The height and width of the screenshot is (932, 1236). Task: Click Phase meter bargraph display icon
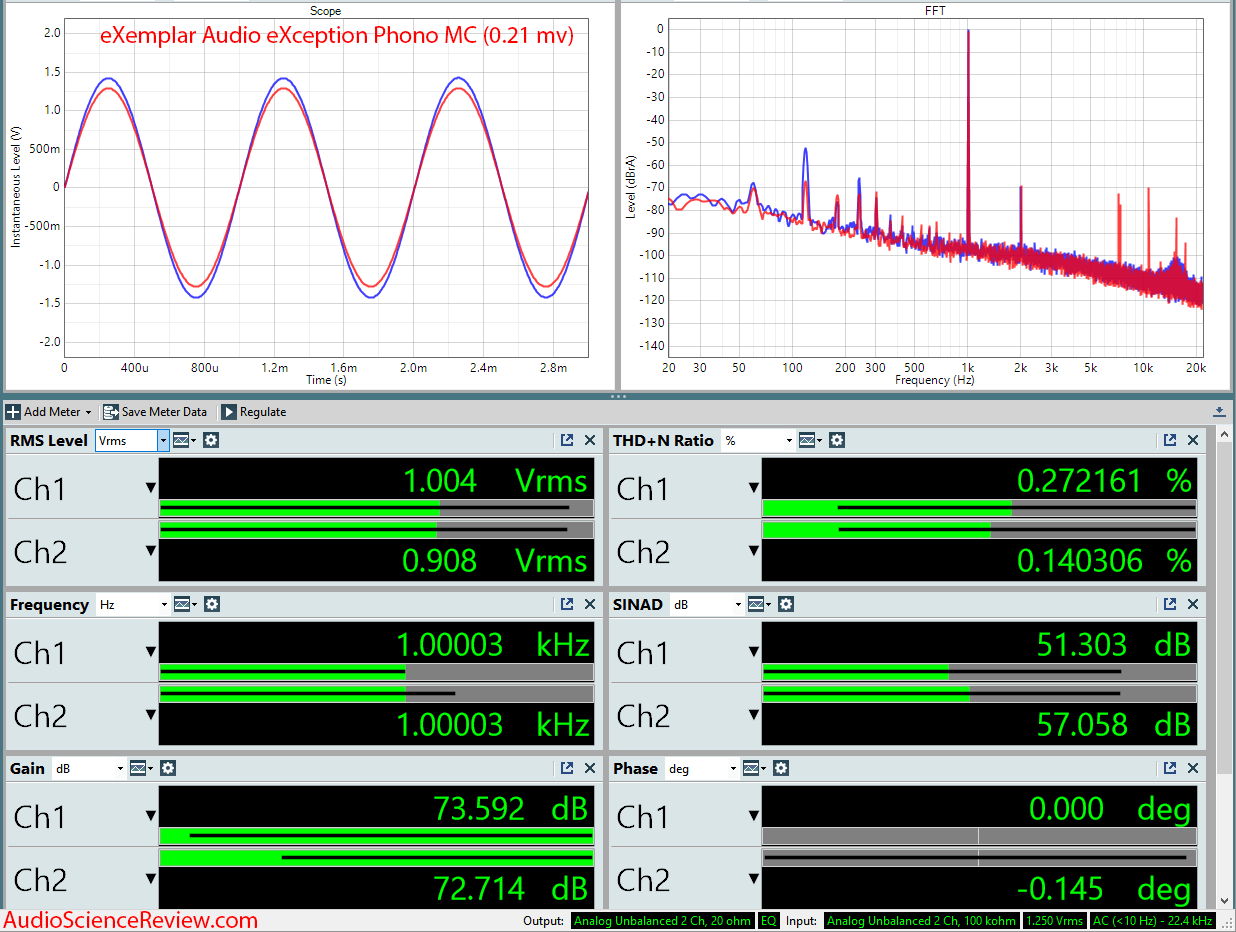point(755,768)
